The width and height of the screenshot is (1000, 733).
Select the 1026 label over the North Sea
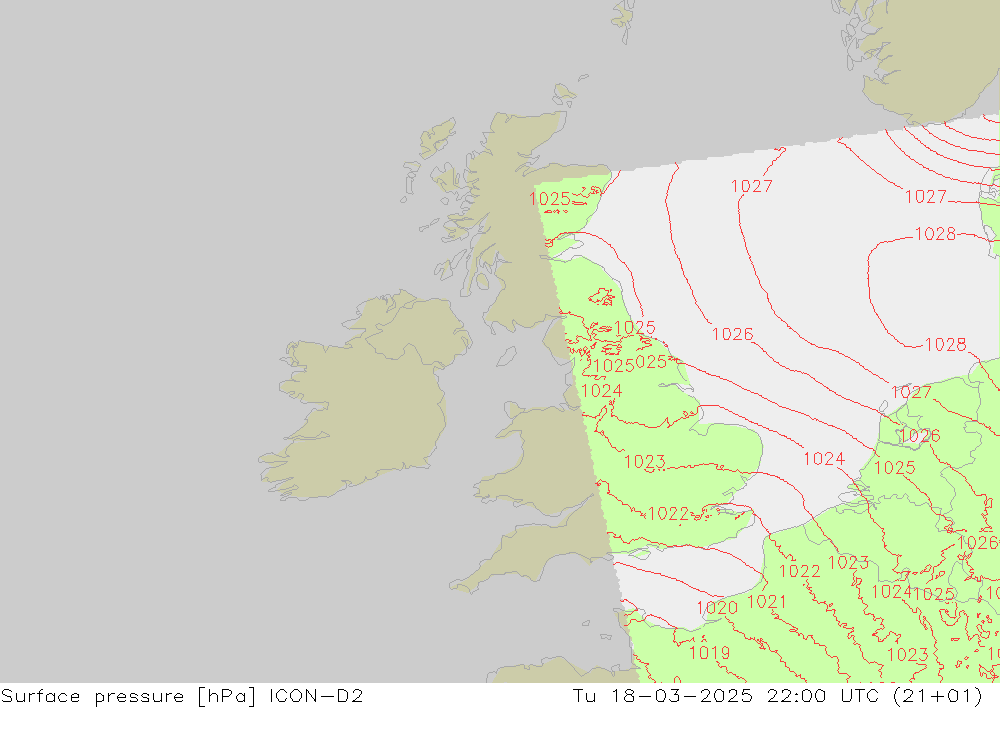[732, 334]
